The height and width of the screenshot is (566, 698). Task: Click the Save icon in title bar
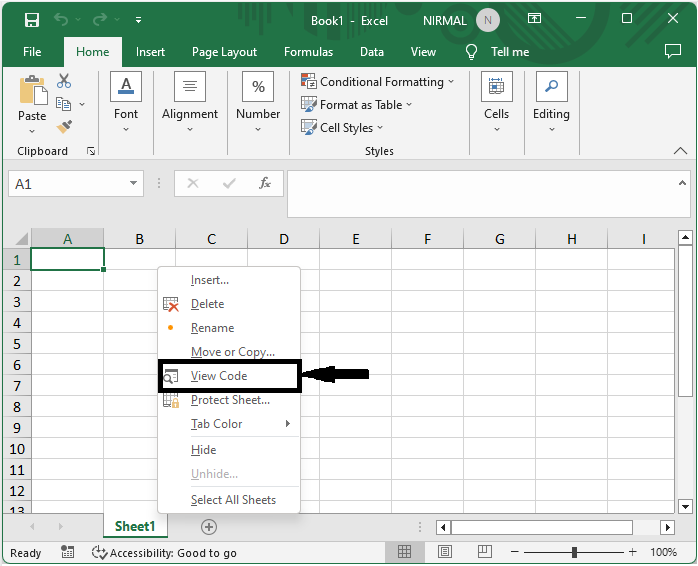point(32,20)
